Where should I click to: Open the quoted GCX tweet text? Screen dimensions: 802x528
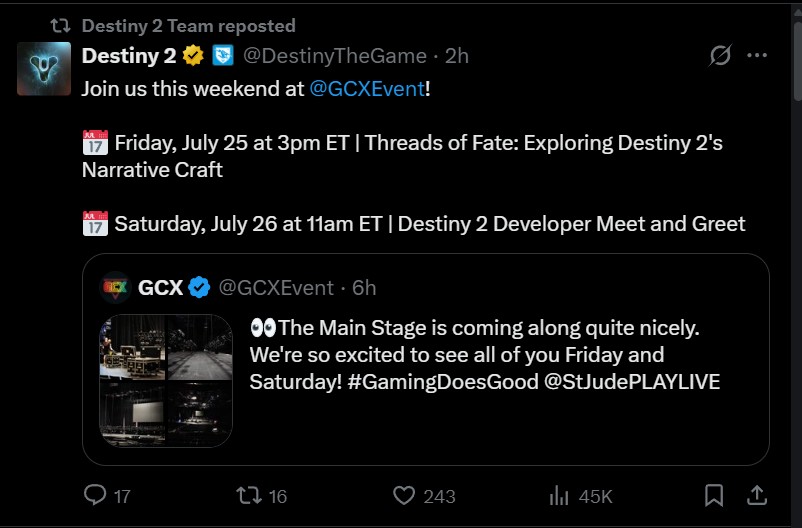(x=484, y=355)
